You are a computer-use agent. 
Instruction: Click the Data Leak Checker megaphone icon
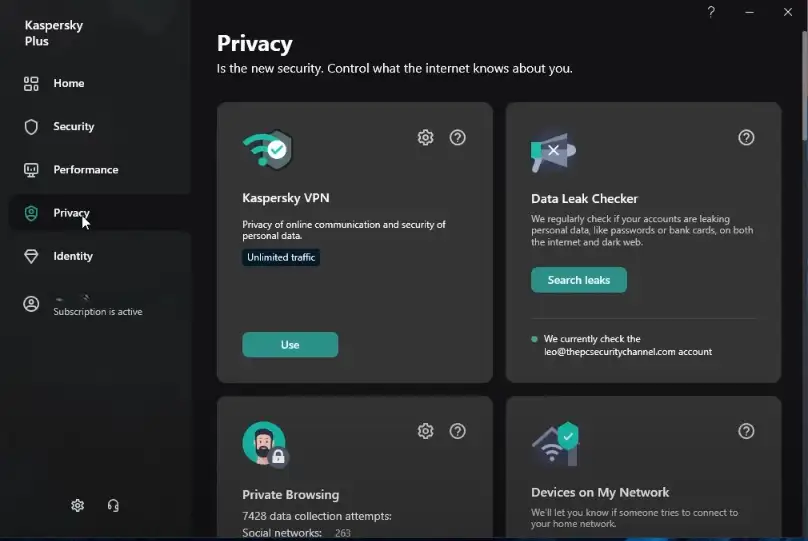click(x=553, y=151)
